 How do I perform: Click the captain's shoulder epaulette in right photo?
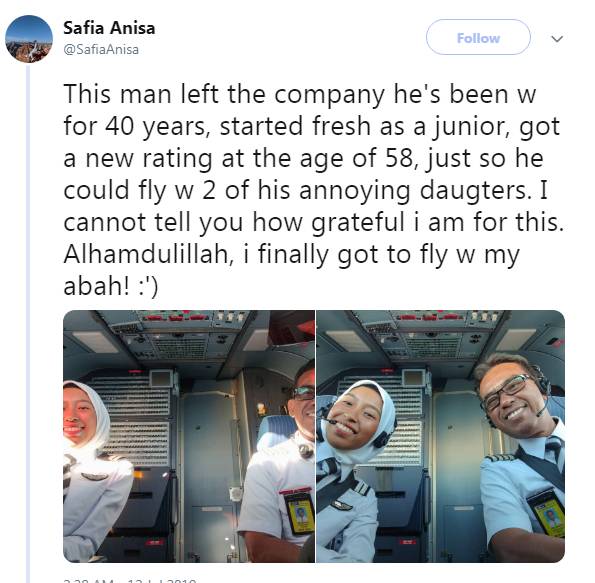point(499,457)
